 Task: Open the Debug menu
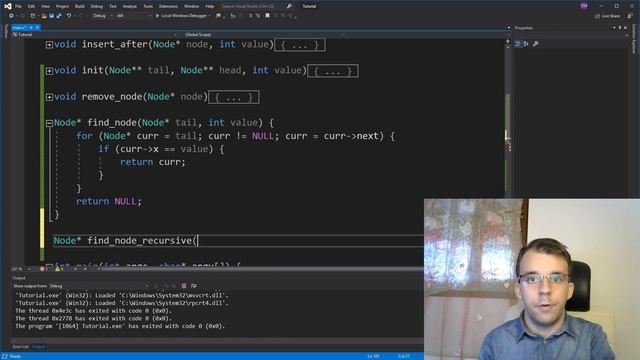[97, 7]
